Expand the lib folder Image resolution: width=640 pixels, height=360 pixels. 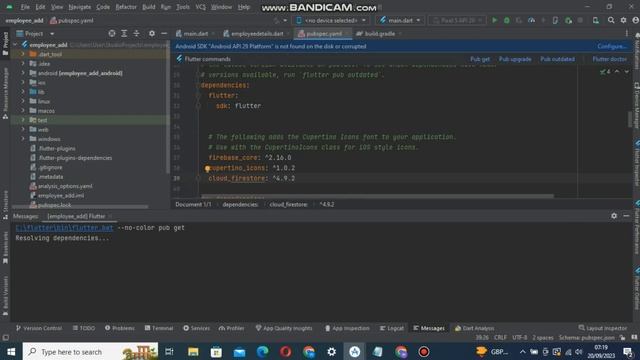point(23,92)
